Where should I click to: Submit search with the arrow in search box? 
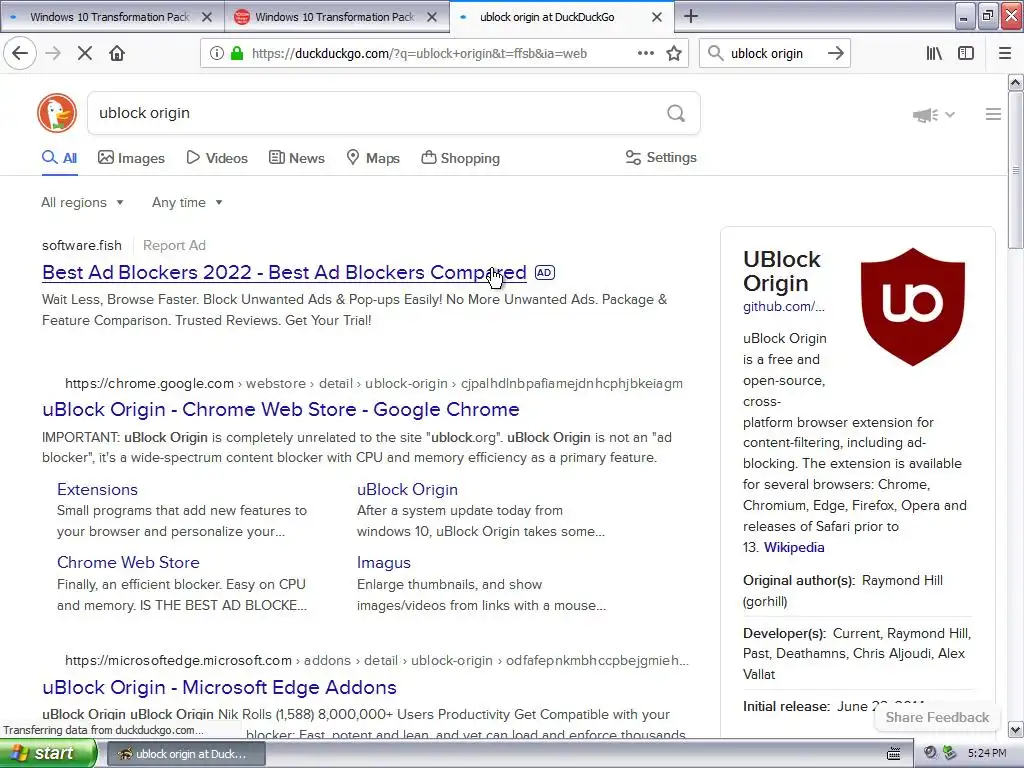point(835,54)
